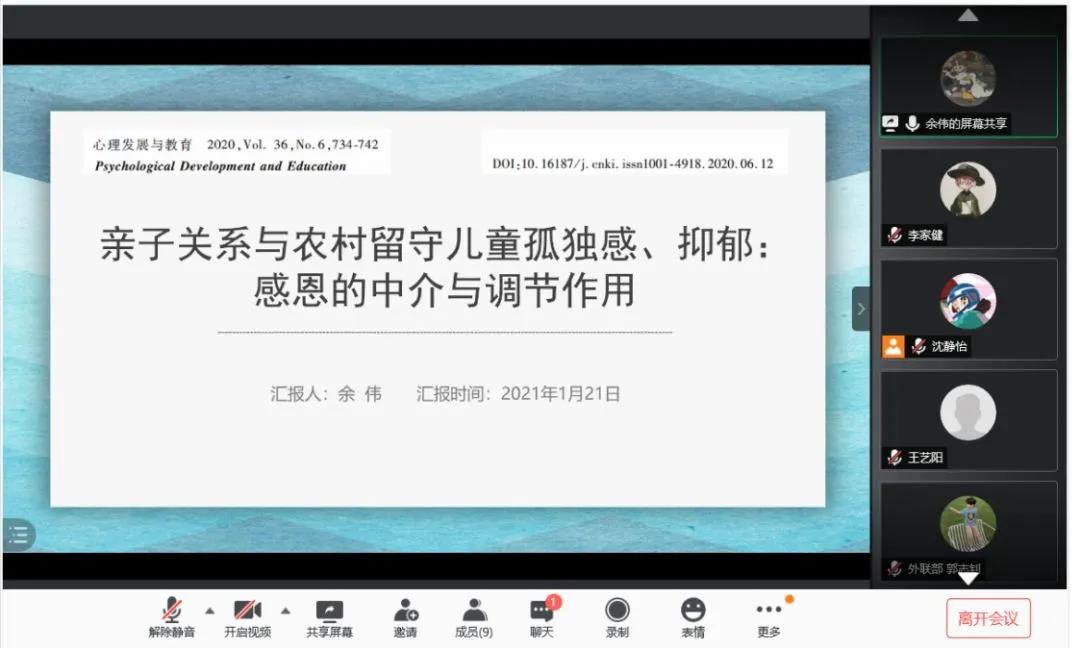Screen dimensions: 1080x648
Task: Click red unread badge on 聊天
Action: [x=553, y=603]
